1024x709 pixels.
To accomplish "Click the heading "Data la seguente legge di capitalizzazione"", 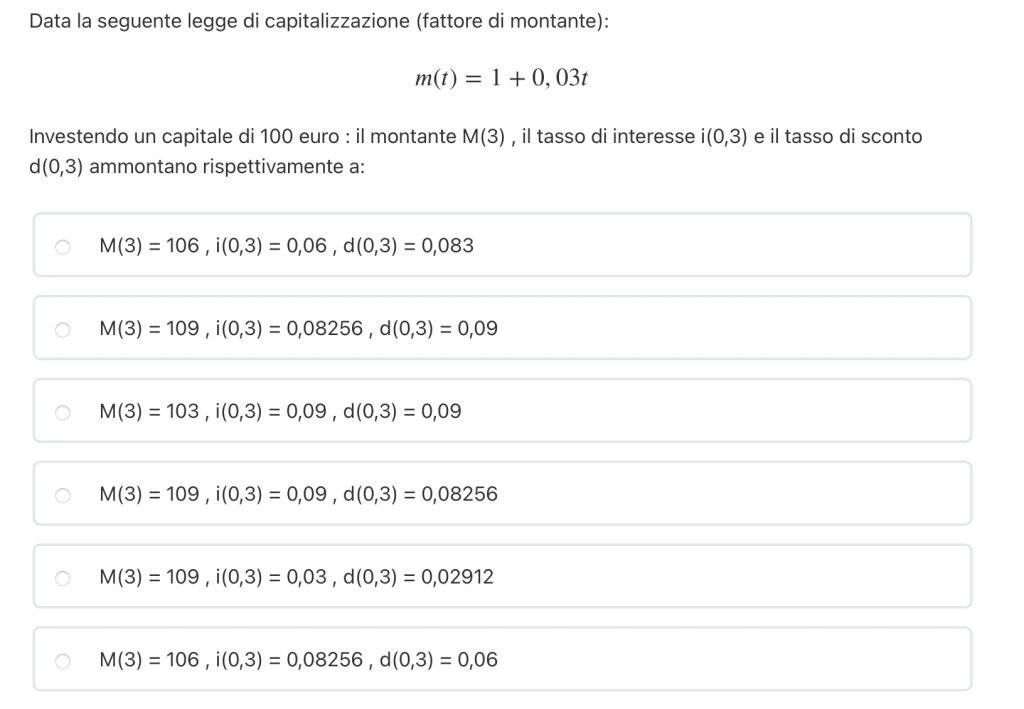I will coord(319,21).
